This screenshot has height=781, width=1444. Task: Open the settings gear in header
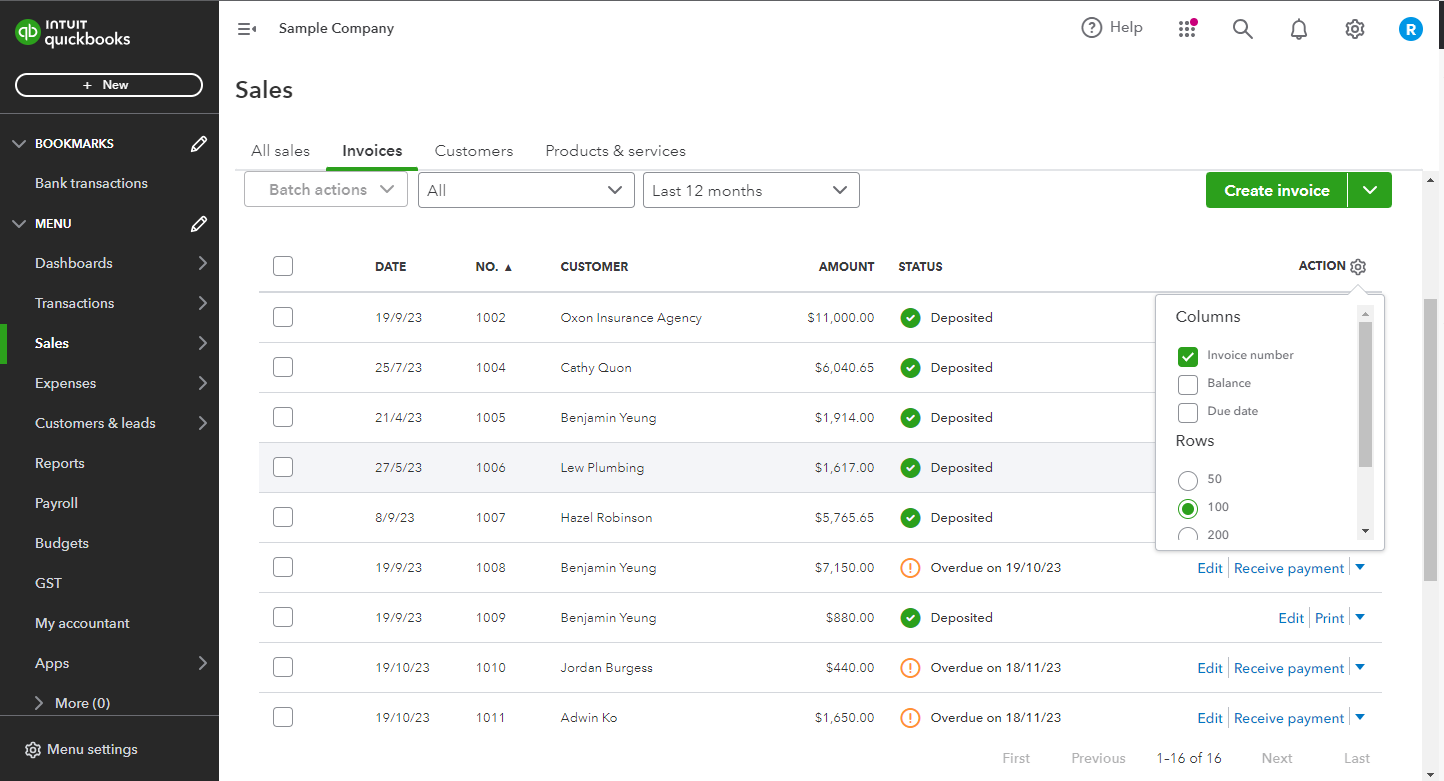[x=1354, y=29]
